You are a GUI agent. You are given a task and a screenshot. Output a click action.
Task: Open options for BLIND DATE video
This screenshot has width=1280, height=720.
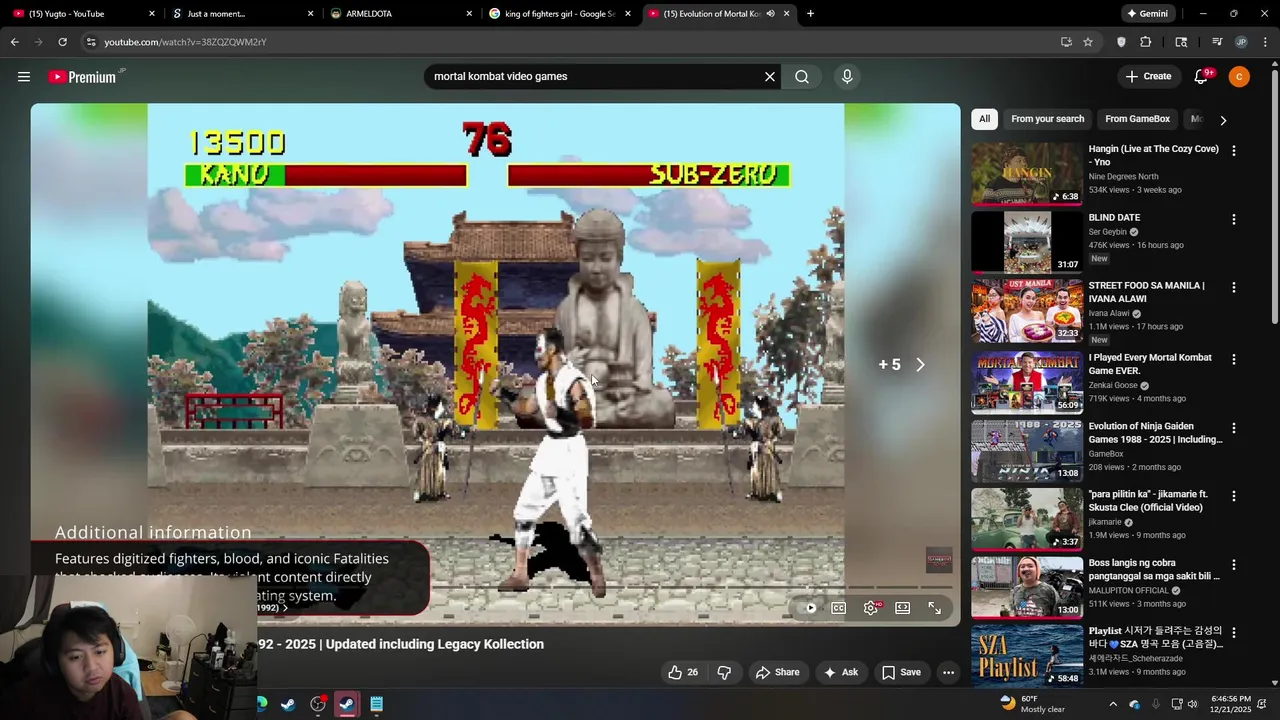(x=1233, y=219)
